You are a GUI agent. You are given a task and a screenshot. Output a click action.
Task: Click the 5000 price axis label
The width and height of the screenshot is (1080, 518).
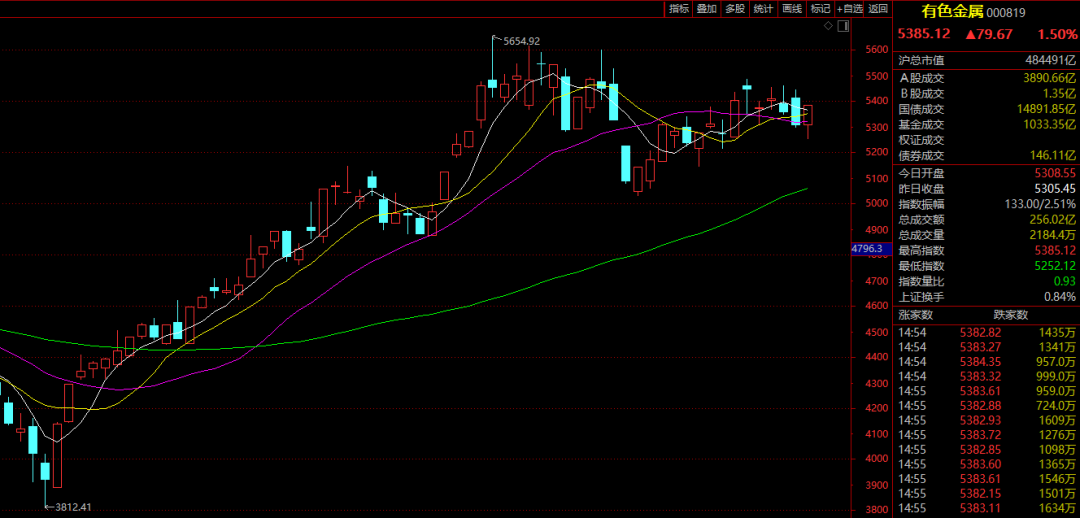[x=878, y=204]
